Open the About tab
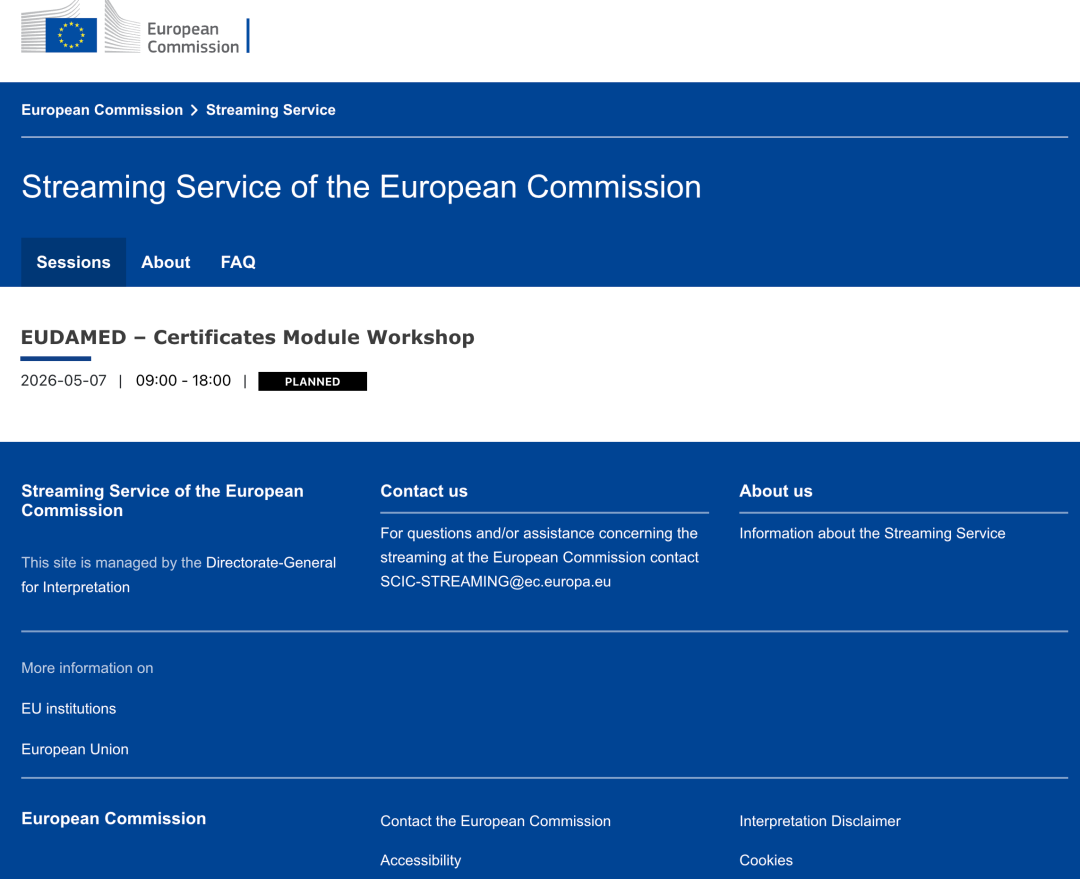Viewport: 1080px width, 879px height. point(165,262)
